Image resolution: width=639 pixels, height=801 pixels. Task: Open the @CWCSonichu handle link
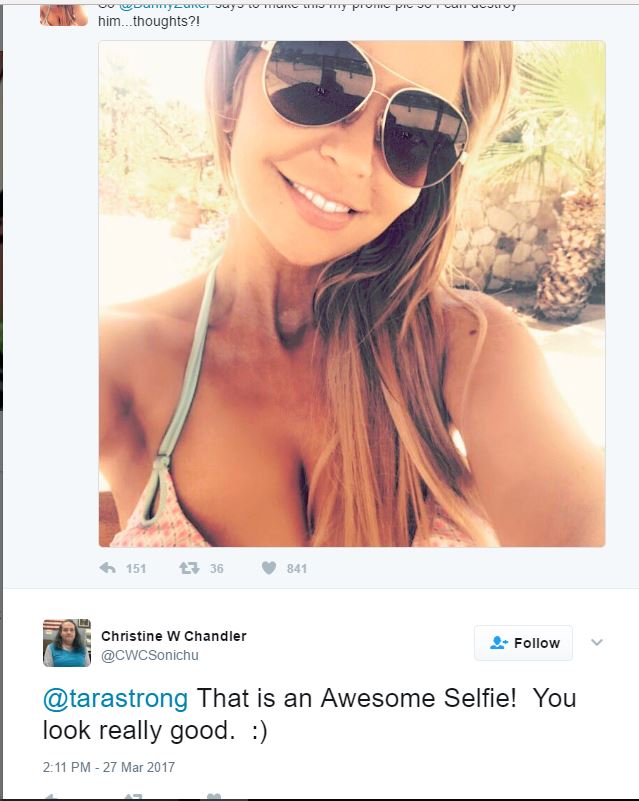tap(150, 655)
